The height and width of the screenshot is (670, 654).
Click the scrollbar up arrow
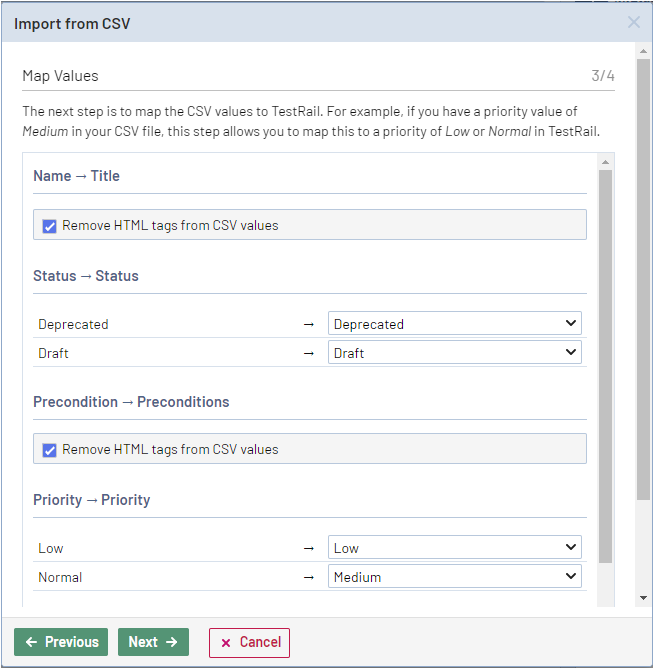point(605,162)
